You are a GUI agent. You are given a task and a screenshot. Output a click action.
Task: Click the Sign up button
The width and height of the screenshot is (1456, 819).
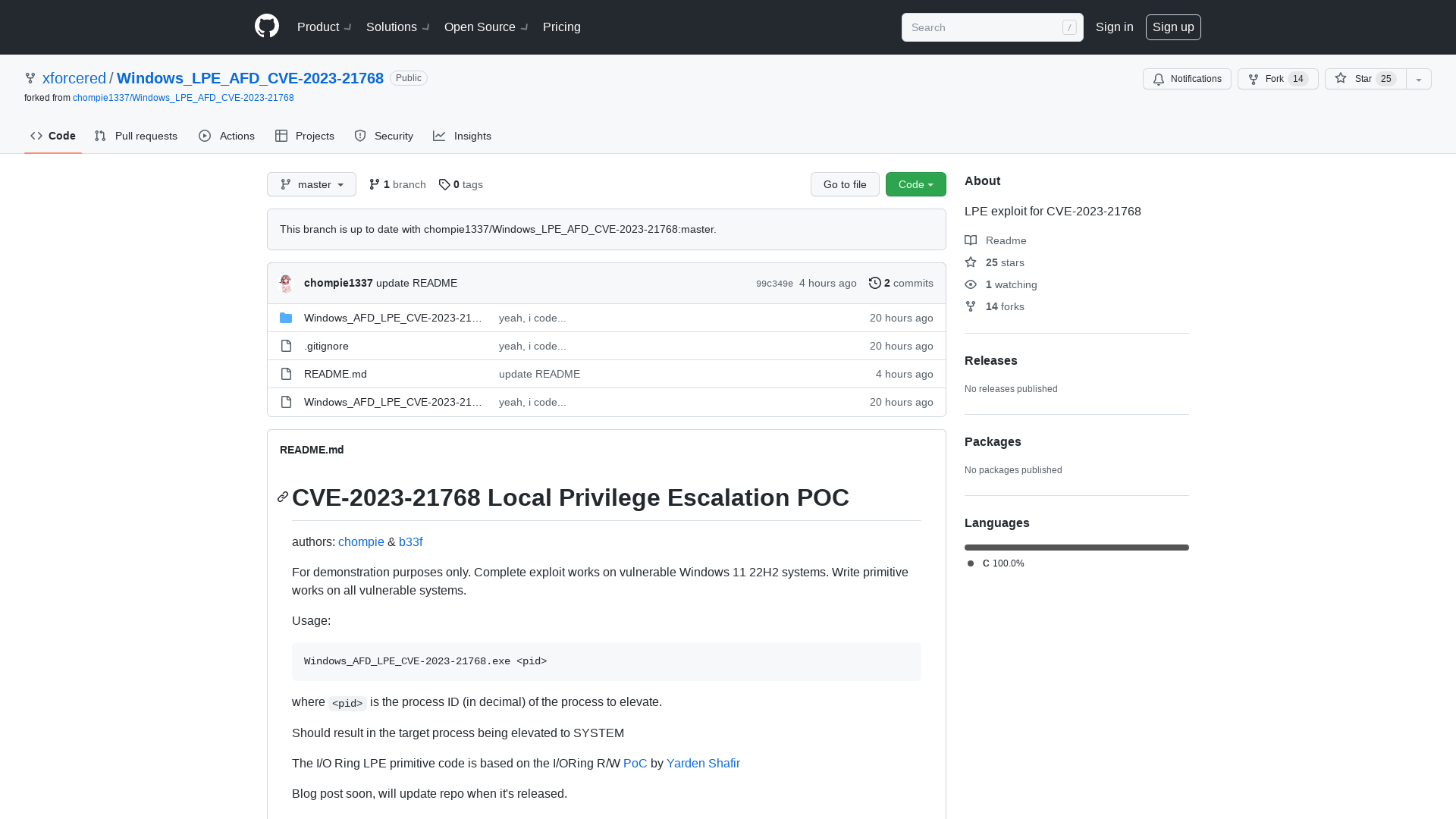[1173, 27]
